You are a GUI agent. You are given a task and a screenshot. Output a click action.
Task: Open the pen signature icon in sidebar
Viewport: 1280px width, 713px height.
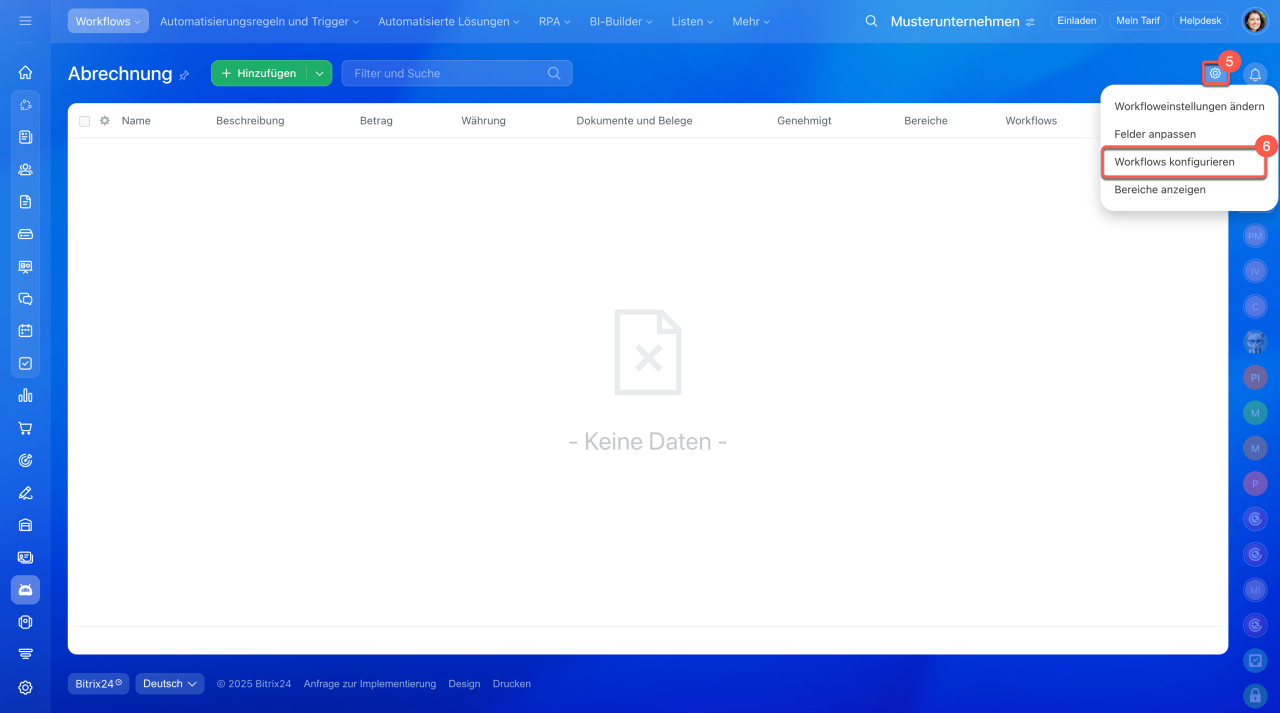tap(25, 493)
